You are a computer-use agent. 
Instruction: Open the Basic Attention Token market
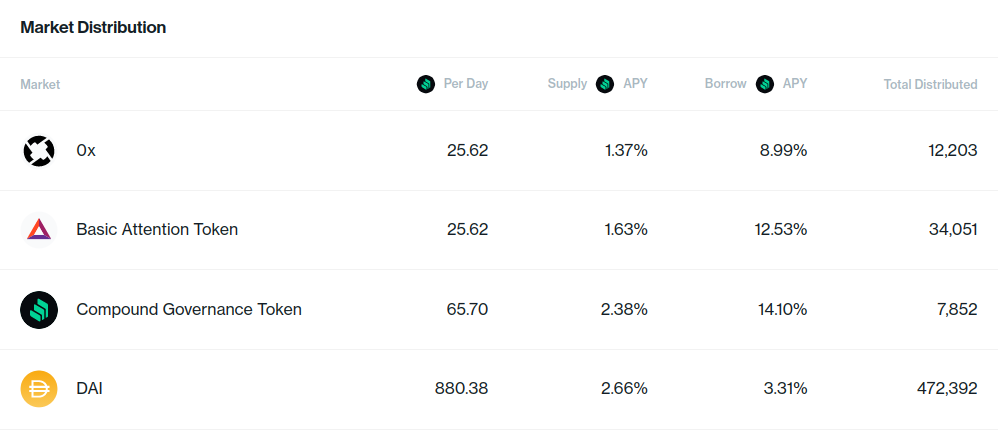157,230
